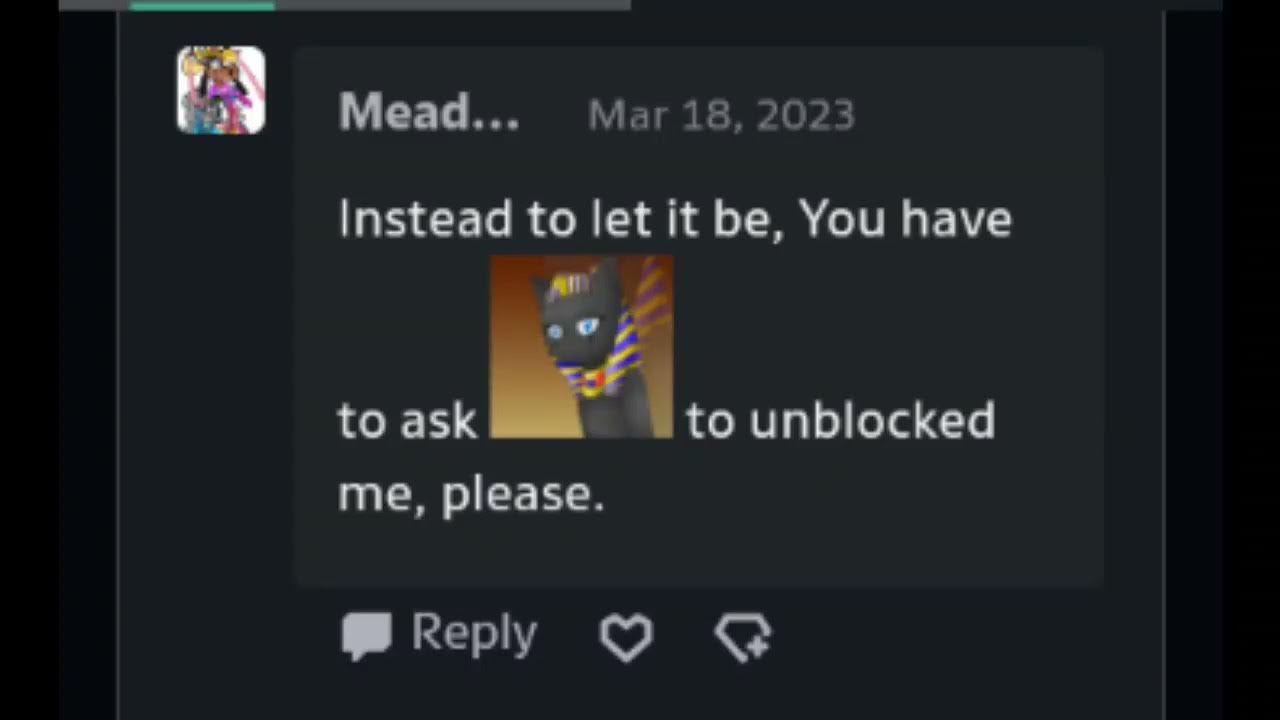
Task: Click the cat emote's blue eyes
Action: point(572,327)
